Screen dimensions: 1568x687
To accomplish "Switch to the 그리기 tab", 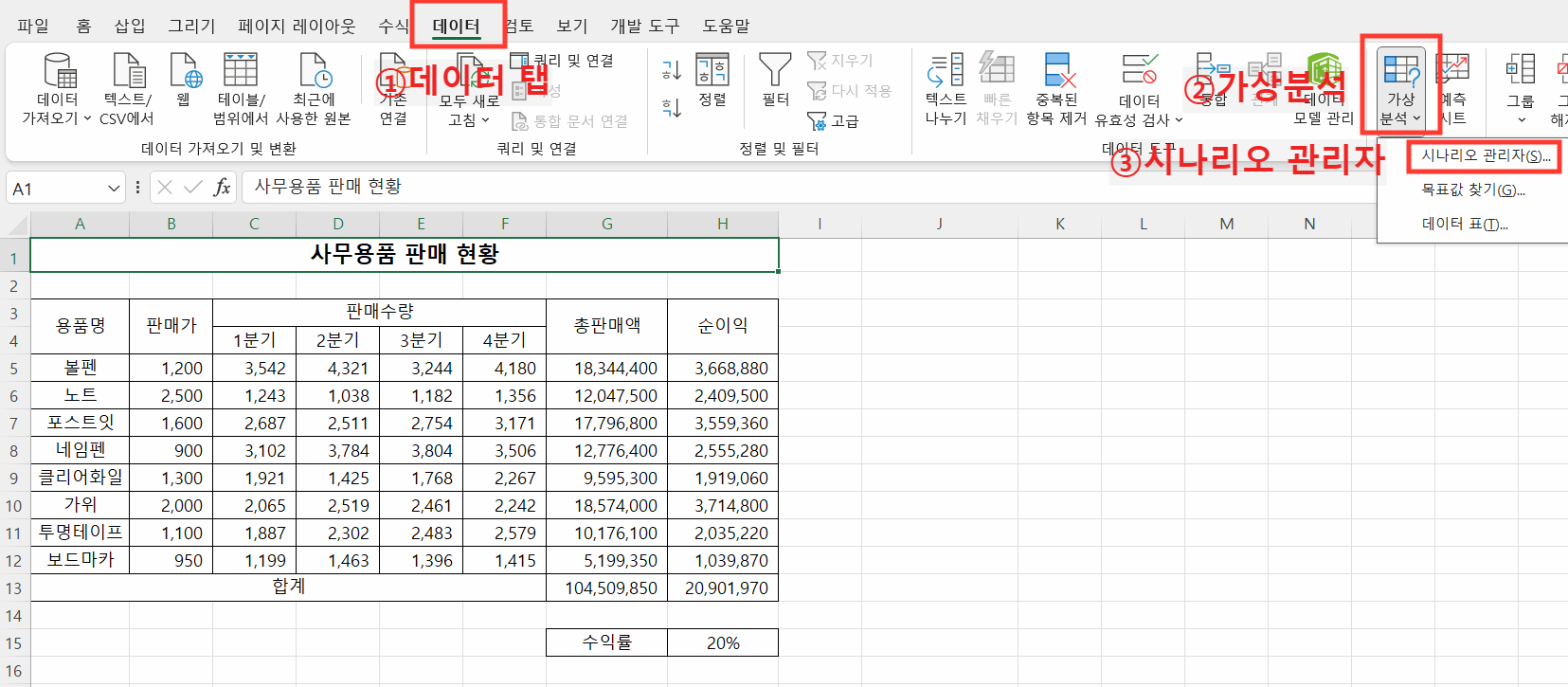I will tap(191, 26).
